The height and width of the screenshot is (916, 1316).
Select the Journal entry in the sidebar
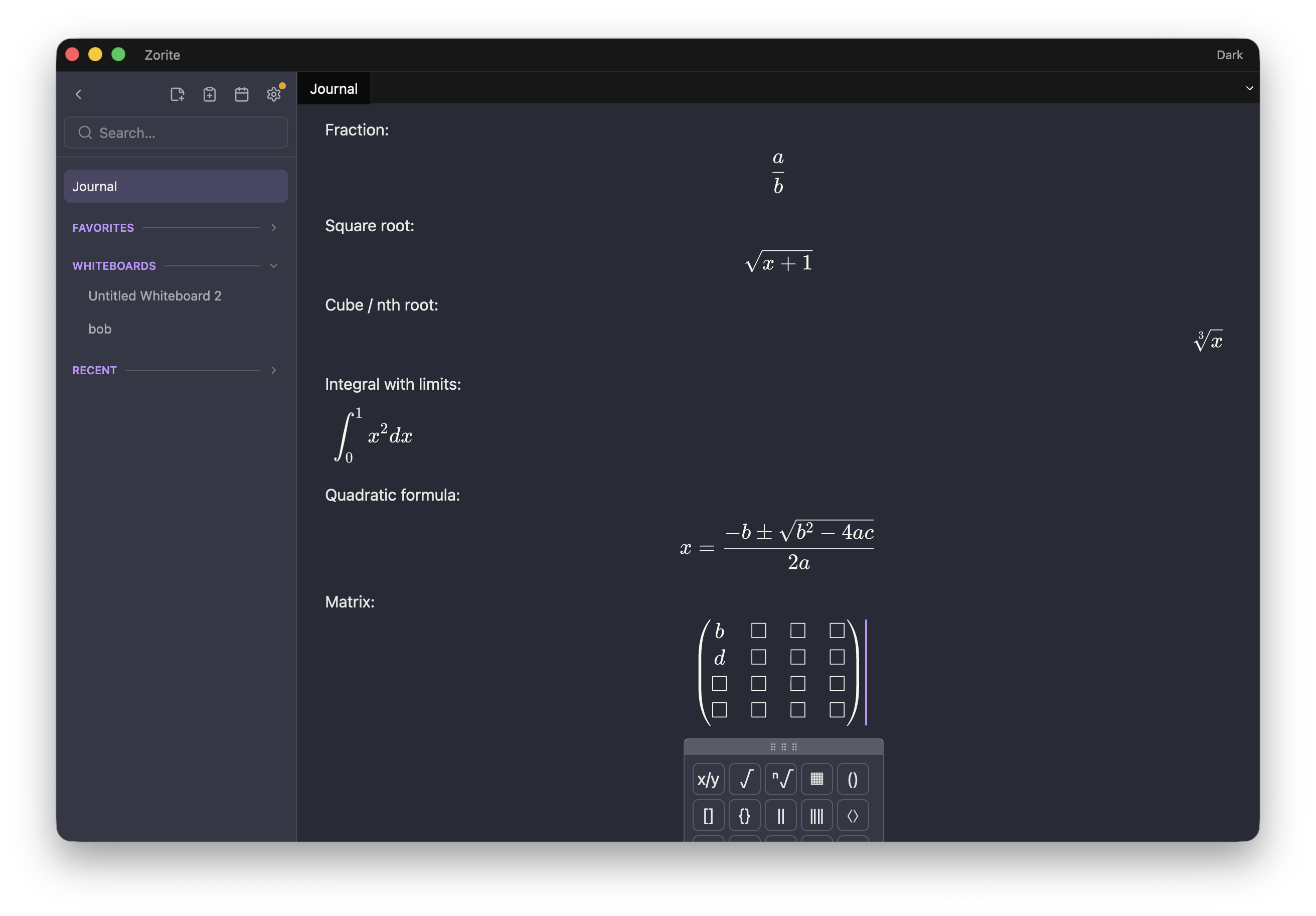coord(176,186)
